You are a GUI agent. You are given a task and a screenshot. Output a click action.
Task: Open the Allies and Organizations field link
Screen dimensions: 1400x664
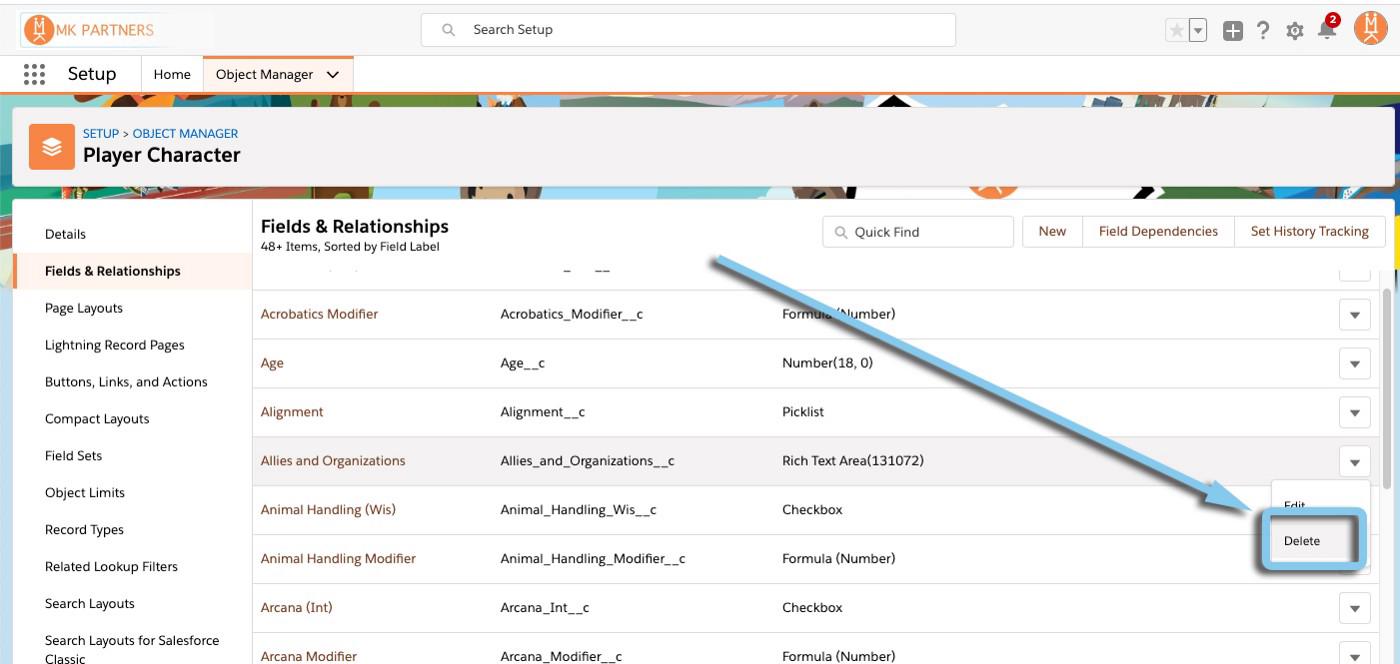[x=333, y=461]
